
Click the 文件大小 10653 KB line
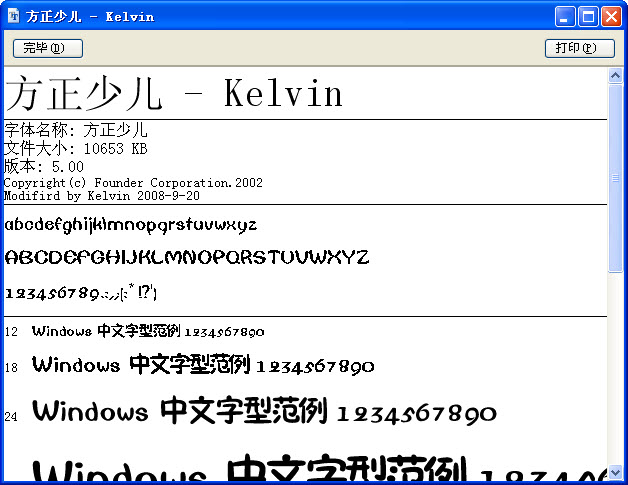coord(76,148)
